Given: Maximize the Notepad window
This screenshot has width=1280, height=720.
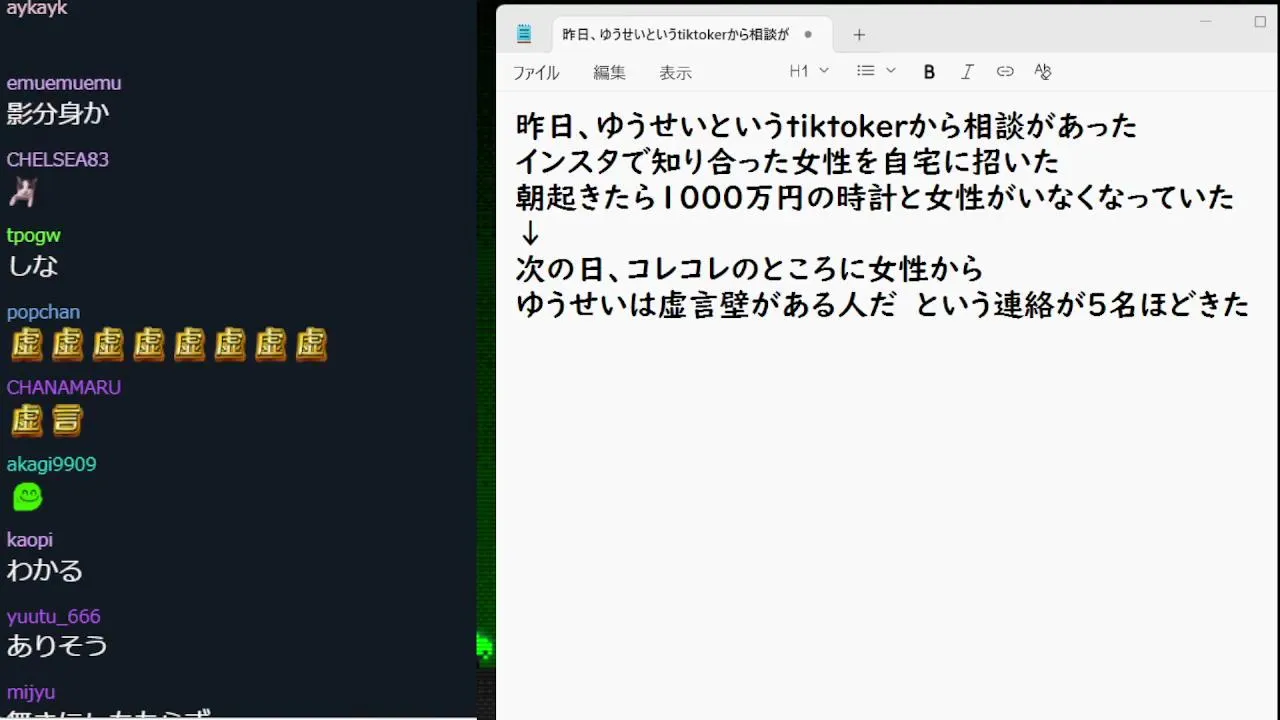Looking at the screenshot, I should 1260,21.
